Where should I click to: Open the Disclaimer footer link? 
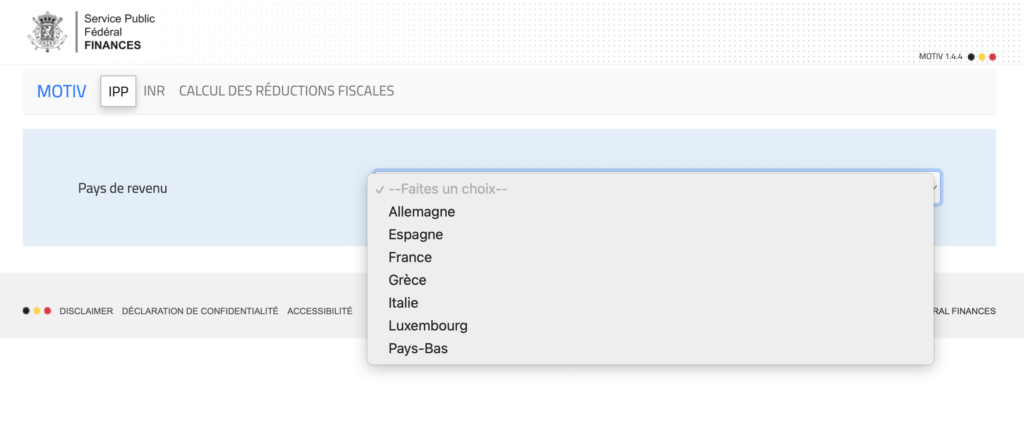(86, 311)
